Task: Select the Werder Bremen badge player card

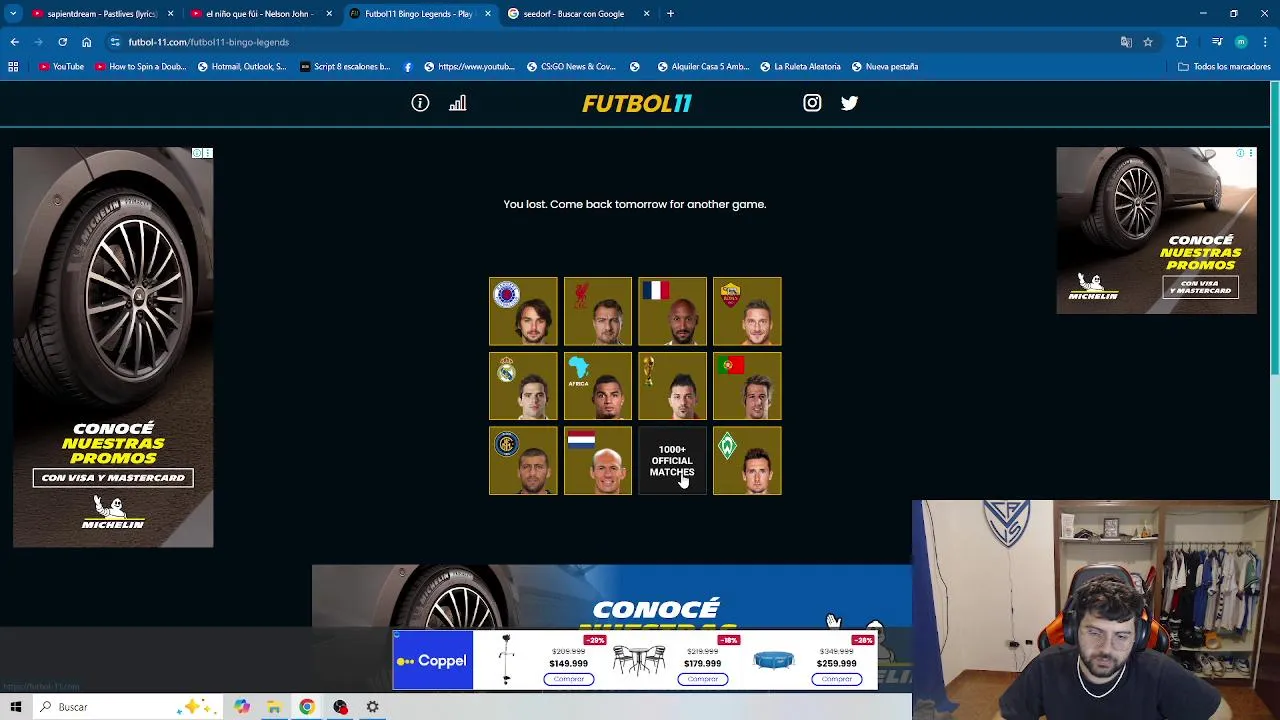Action: (747, 461)
